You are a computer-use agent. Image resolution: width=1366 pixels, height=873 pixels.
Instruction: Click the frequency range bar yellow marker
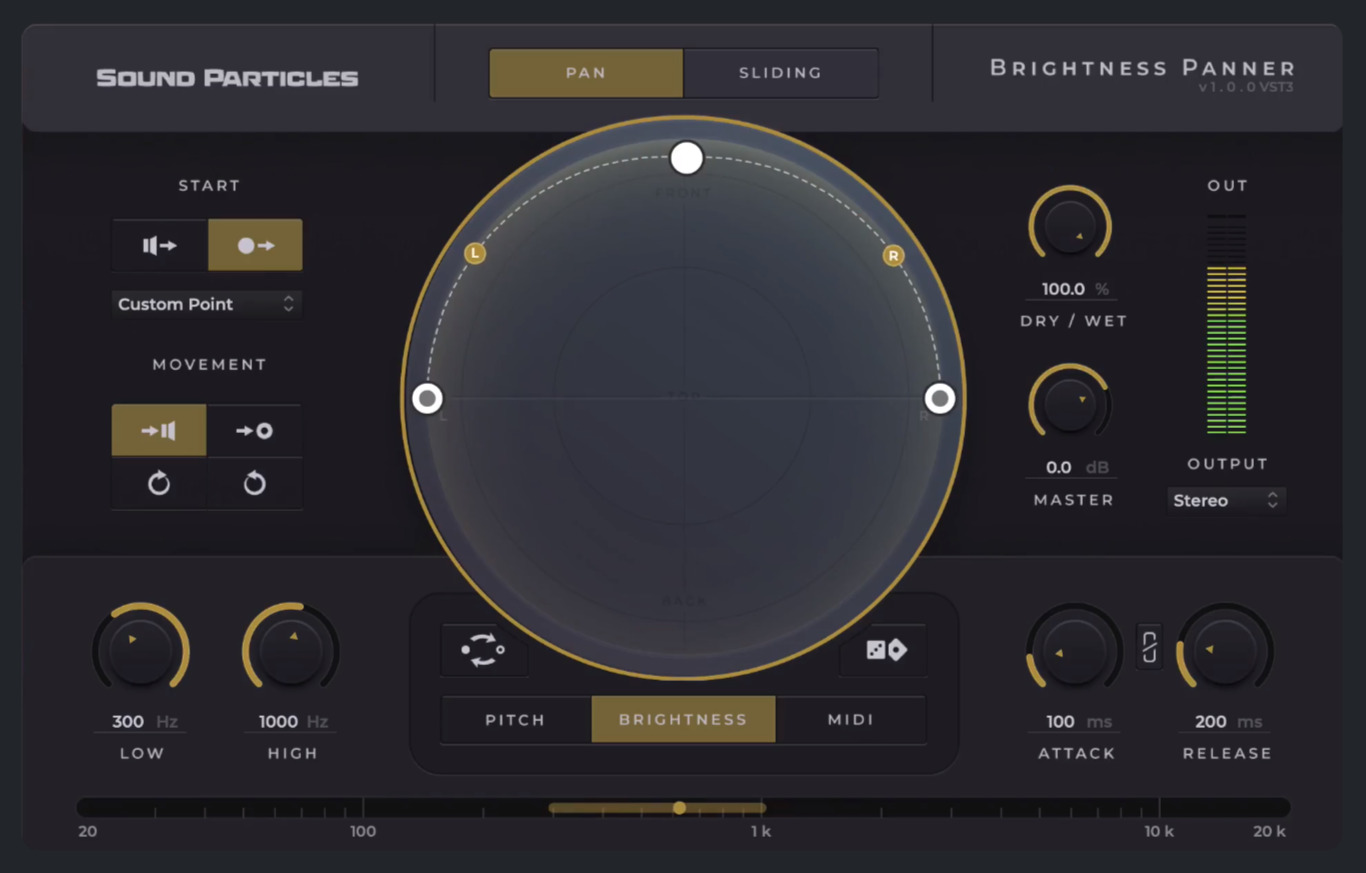tap(679, 808)
